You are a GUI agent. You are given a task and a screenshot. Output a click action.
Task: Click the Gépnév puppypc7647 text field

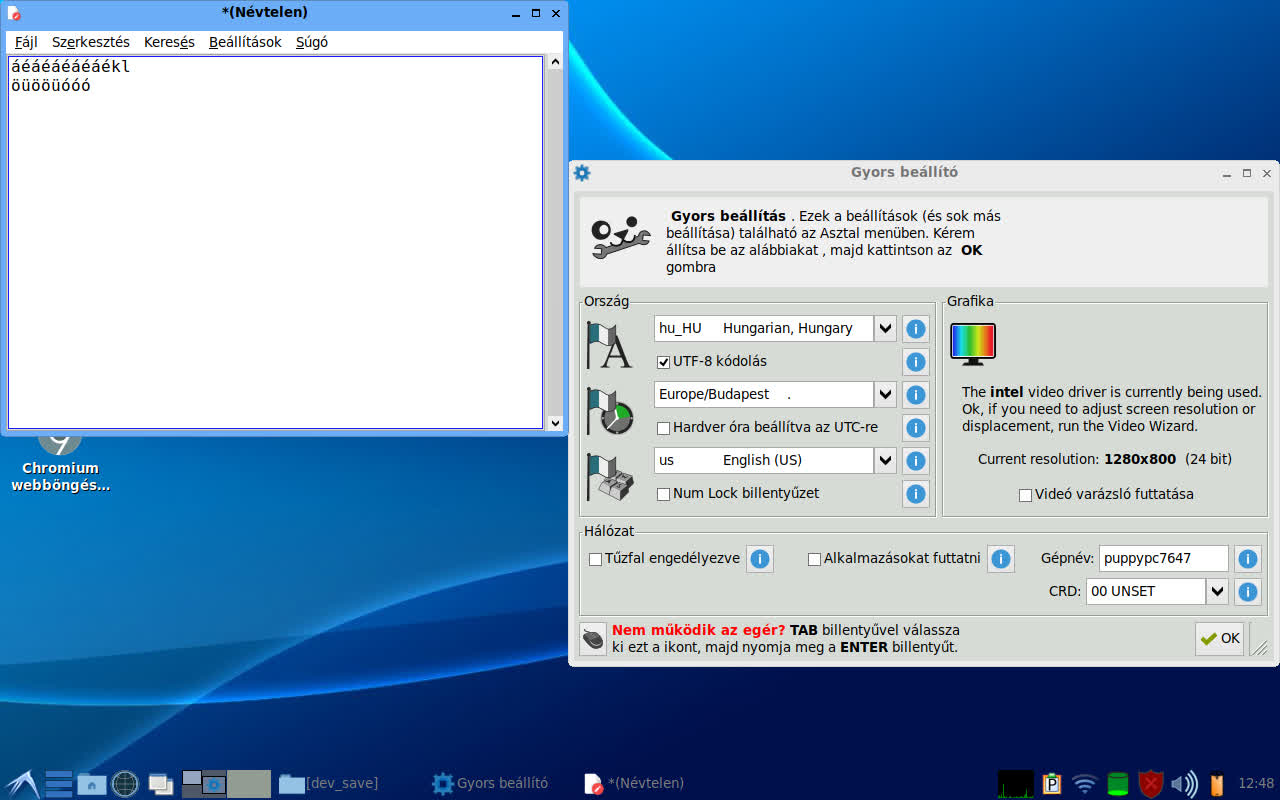1164,559
